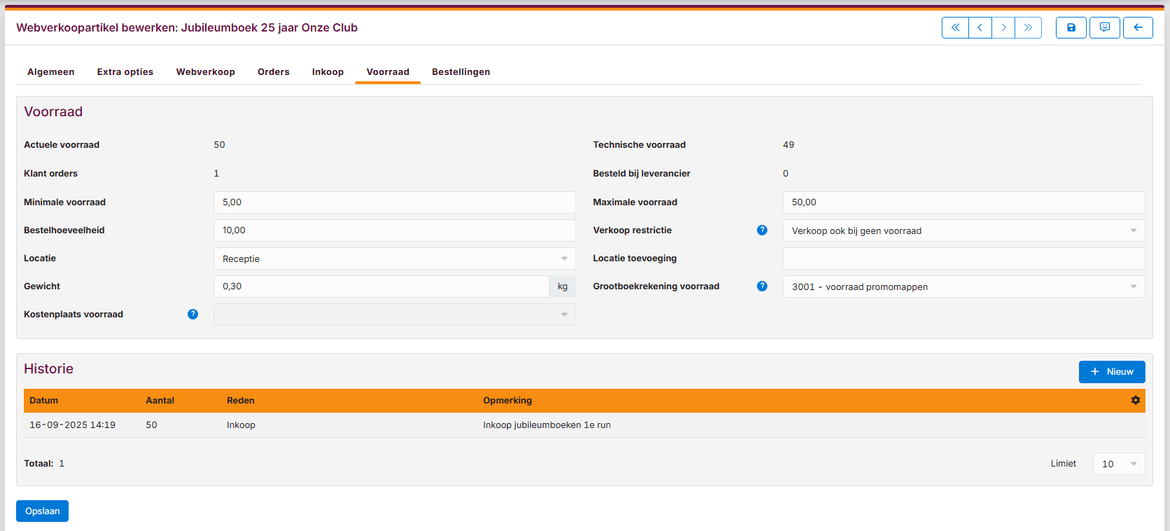Image resolution: width=1170 pixels, height=531 pixels.
Task: Click the Opslaan button
Action: point(42,511)
